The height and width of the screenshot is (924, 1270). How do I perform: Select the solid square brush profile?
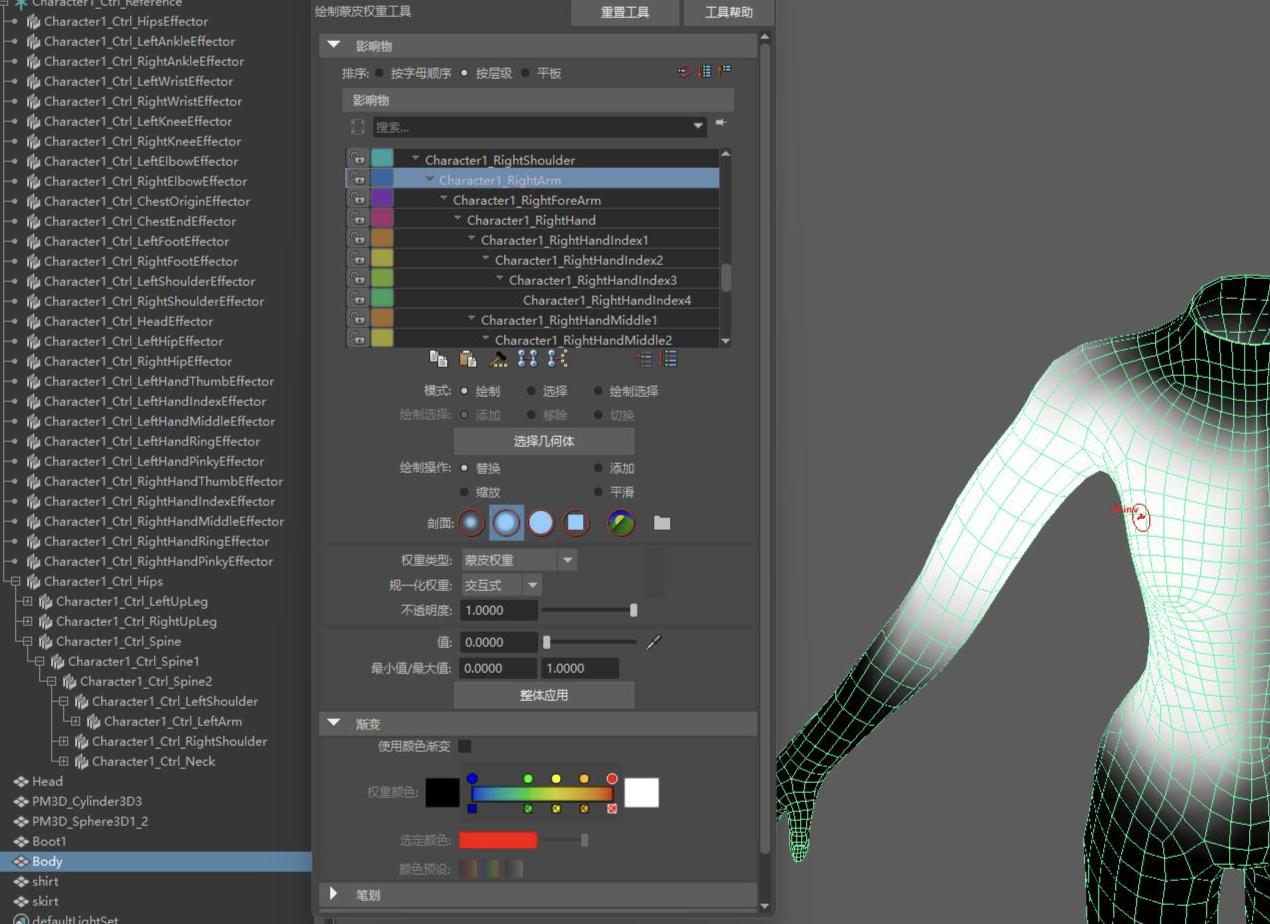pos(575,522)
